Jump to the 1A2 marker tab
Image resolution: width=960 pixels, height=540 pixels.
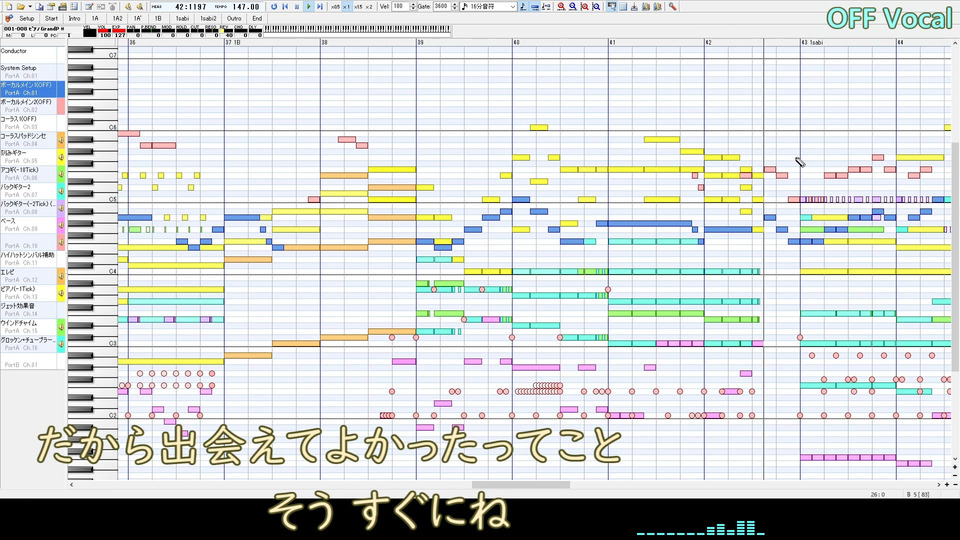(117, 18)
